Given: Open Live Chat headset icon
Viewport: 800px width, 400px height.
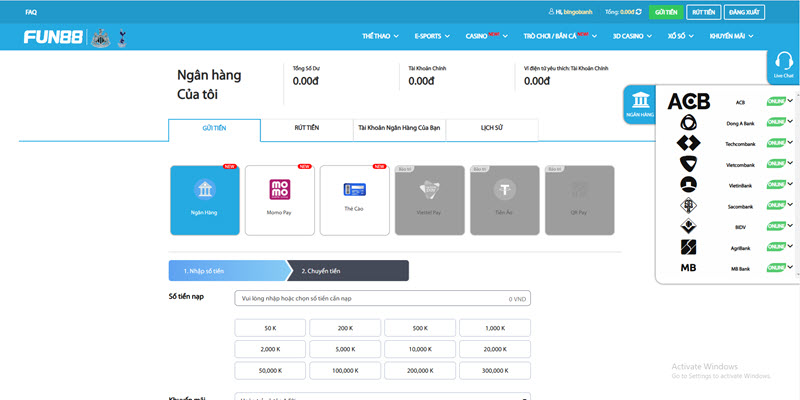Looking at the screenshot, I should [784, 61].
